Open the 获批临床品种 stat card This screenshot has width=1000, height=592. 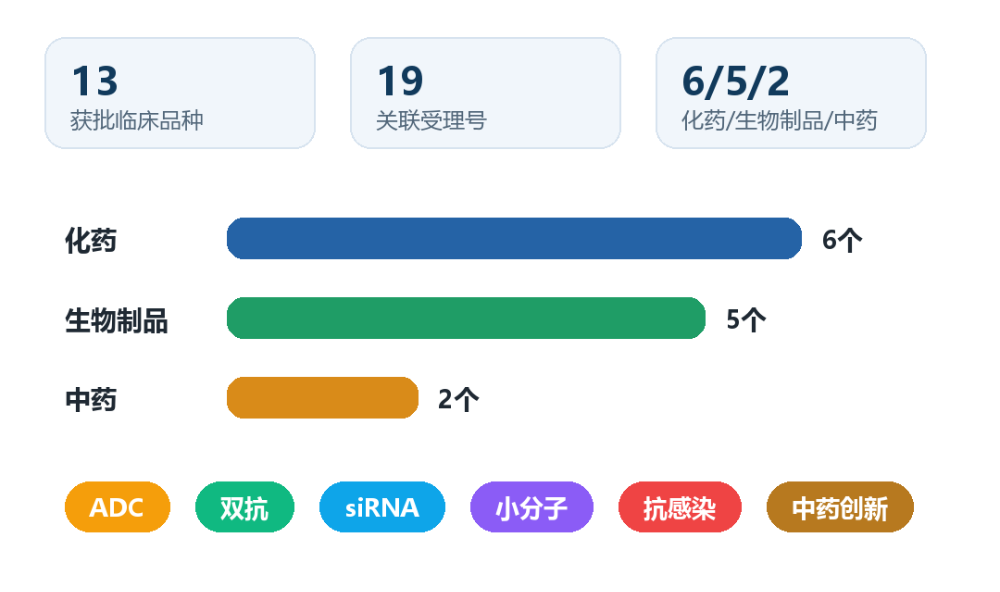[x=180, y=93]
